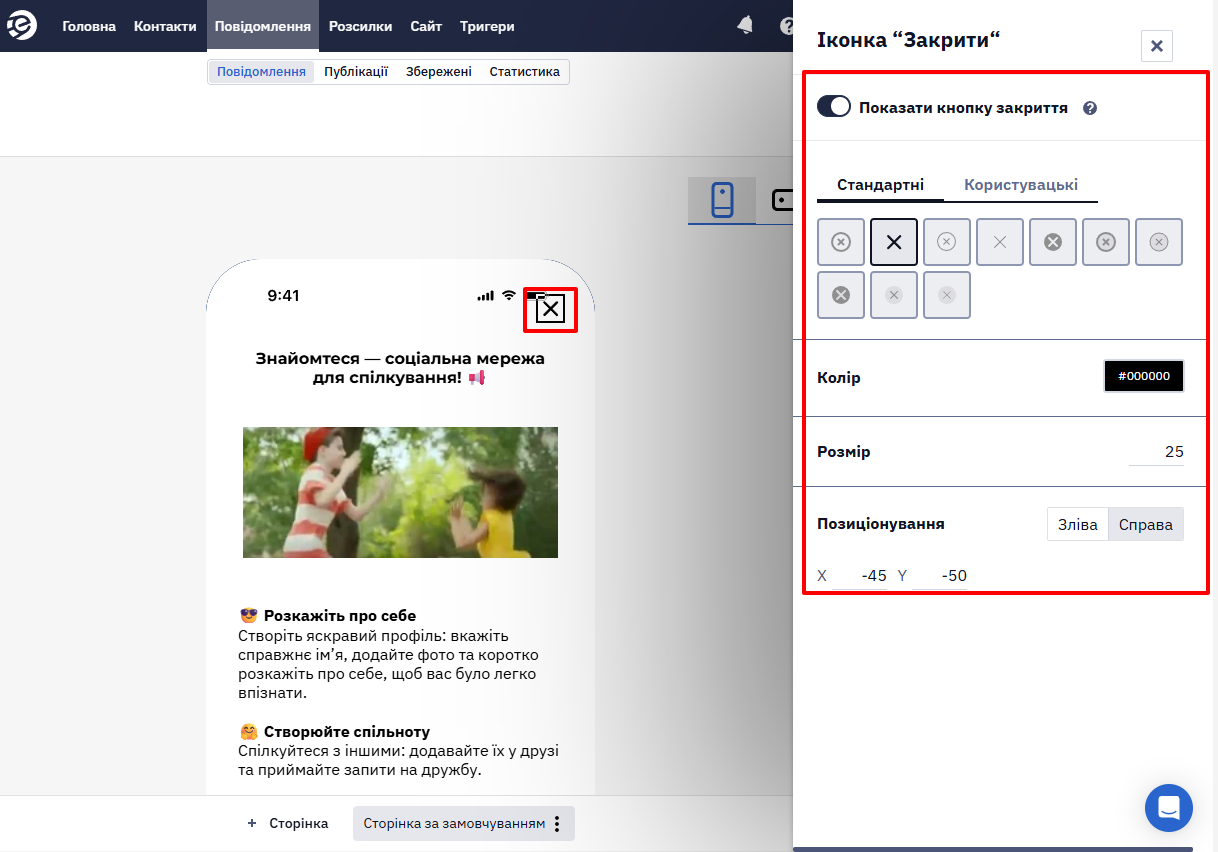Select the thin plain X icon without circle

pyautogui.click(x=1000, y=242)
